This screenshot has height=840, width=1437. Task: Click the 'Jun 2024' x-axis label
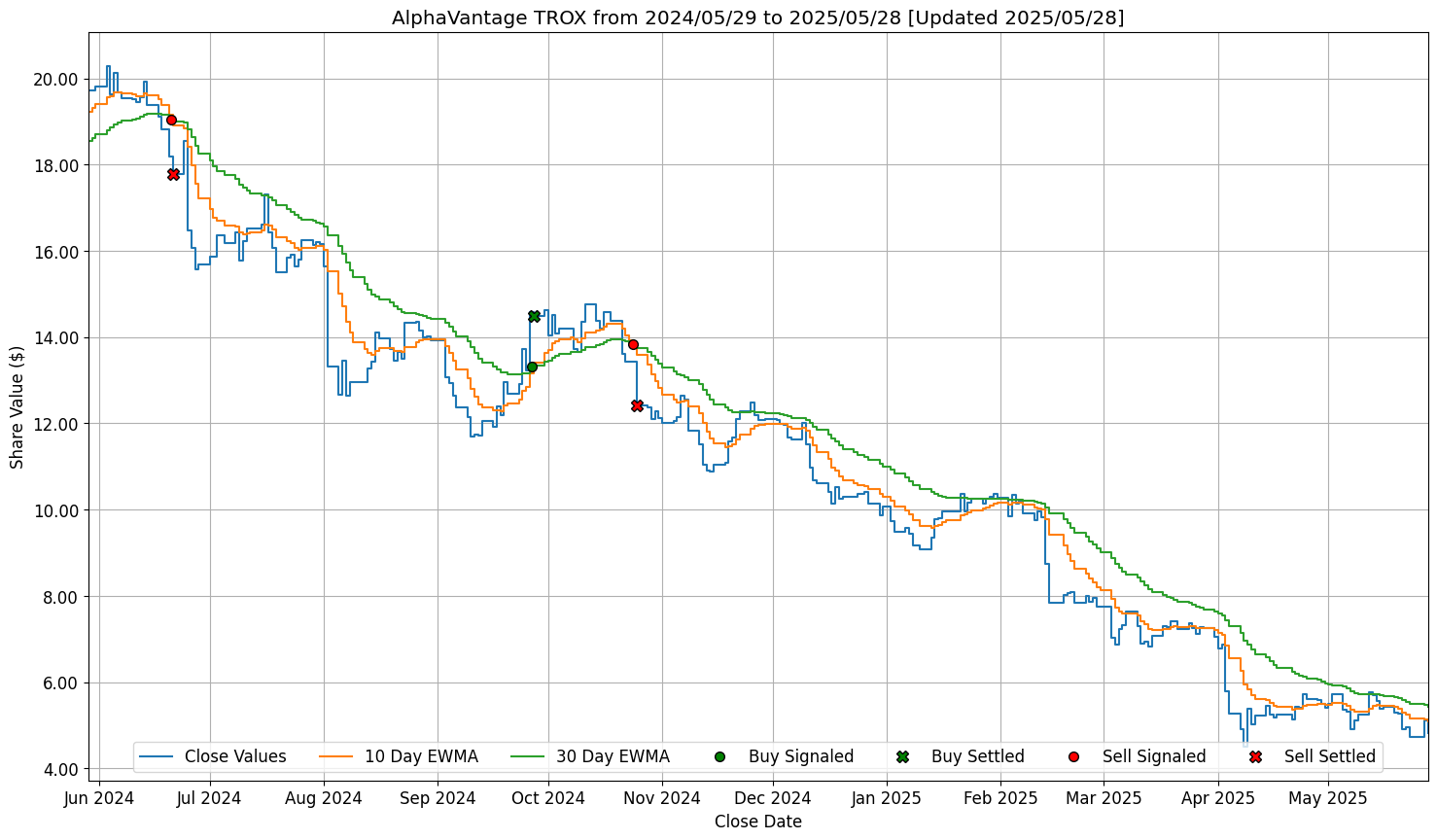pos(99,798)
